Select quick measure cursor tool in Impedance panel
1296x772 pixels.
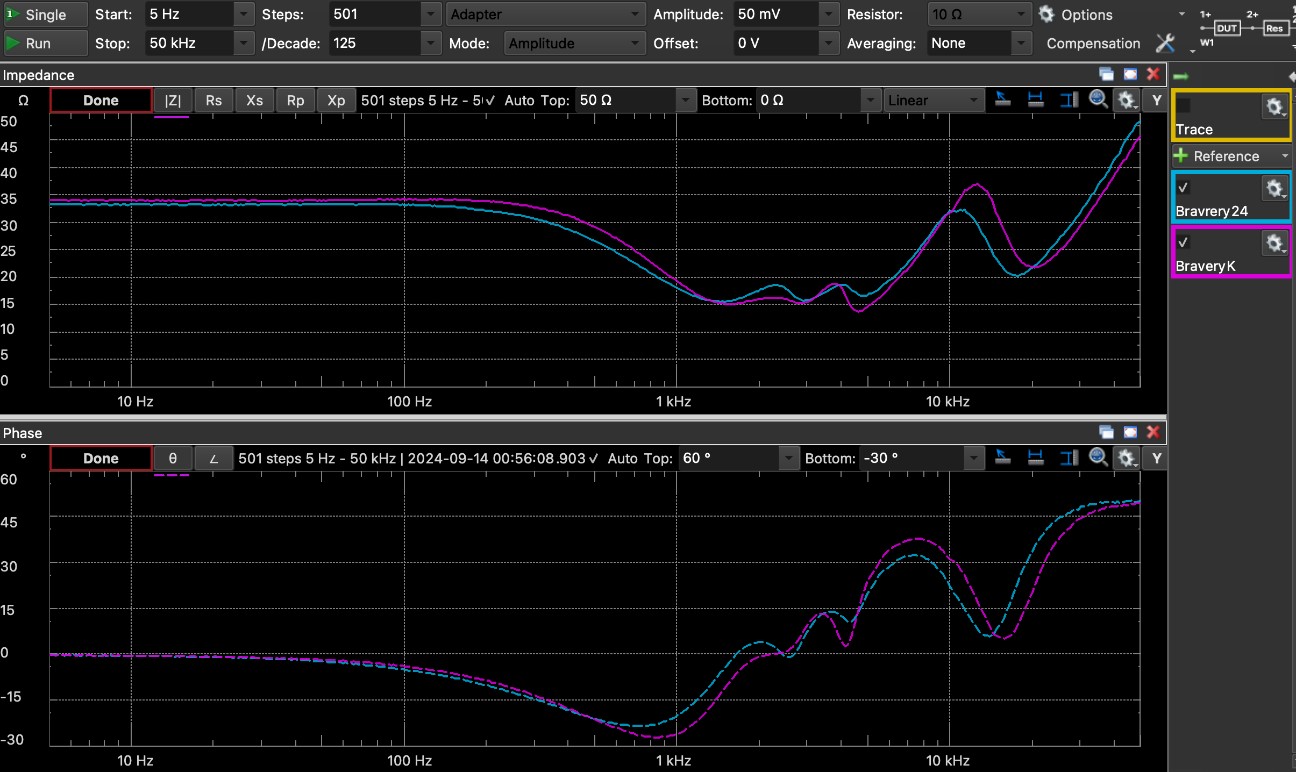(x=1003, y=100)
